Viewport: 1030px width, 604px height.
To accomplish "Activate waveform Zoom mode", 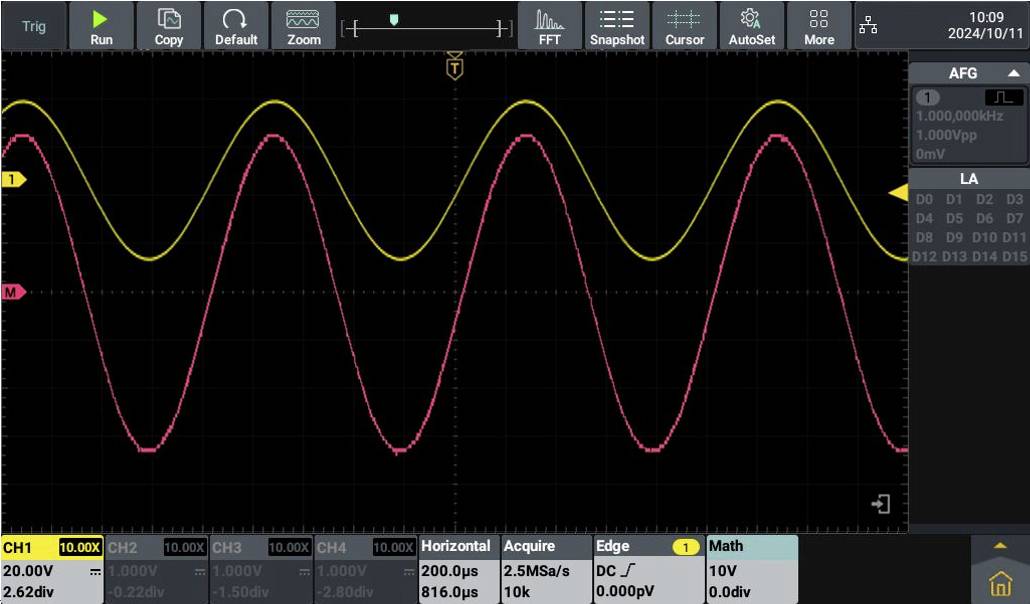I will (303, 25).
